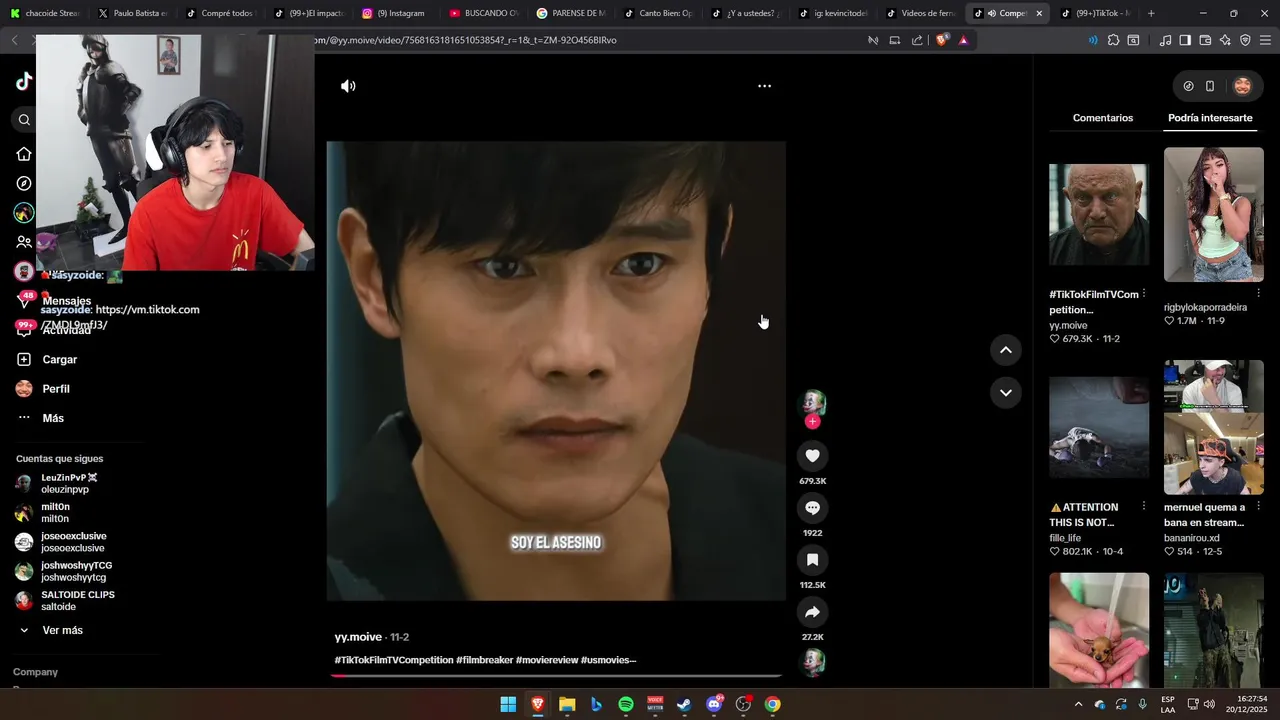Go to next video with down chevron
This screenshot has height=720, width=1280.
1005,393
